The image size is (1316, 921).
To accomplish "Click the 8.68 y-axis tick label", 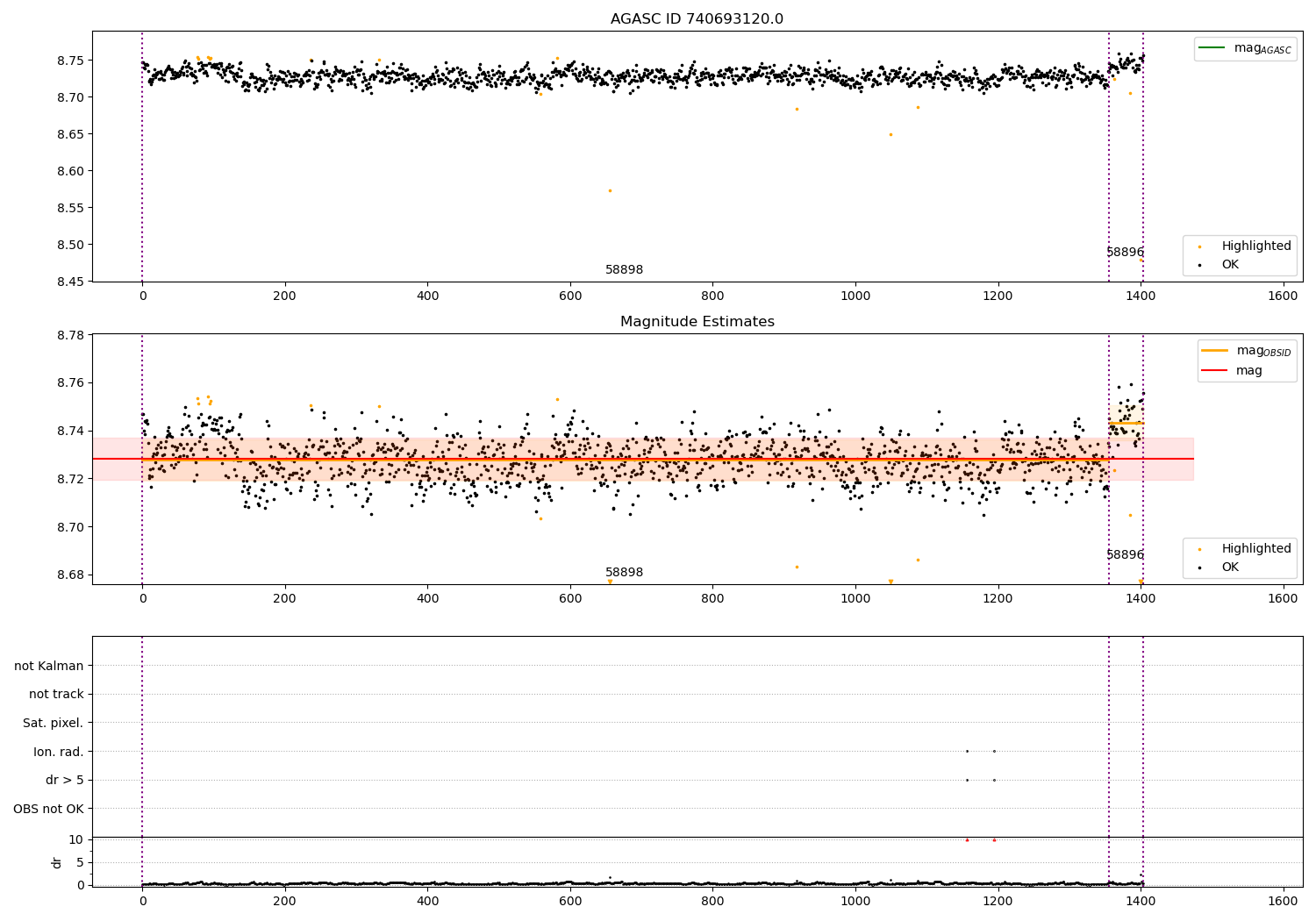I will [x=69, y=575].
